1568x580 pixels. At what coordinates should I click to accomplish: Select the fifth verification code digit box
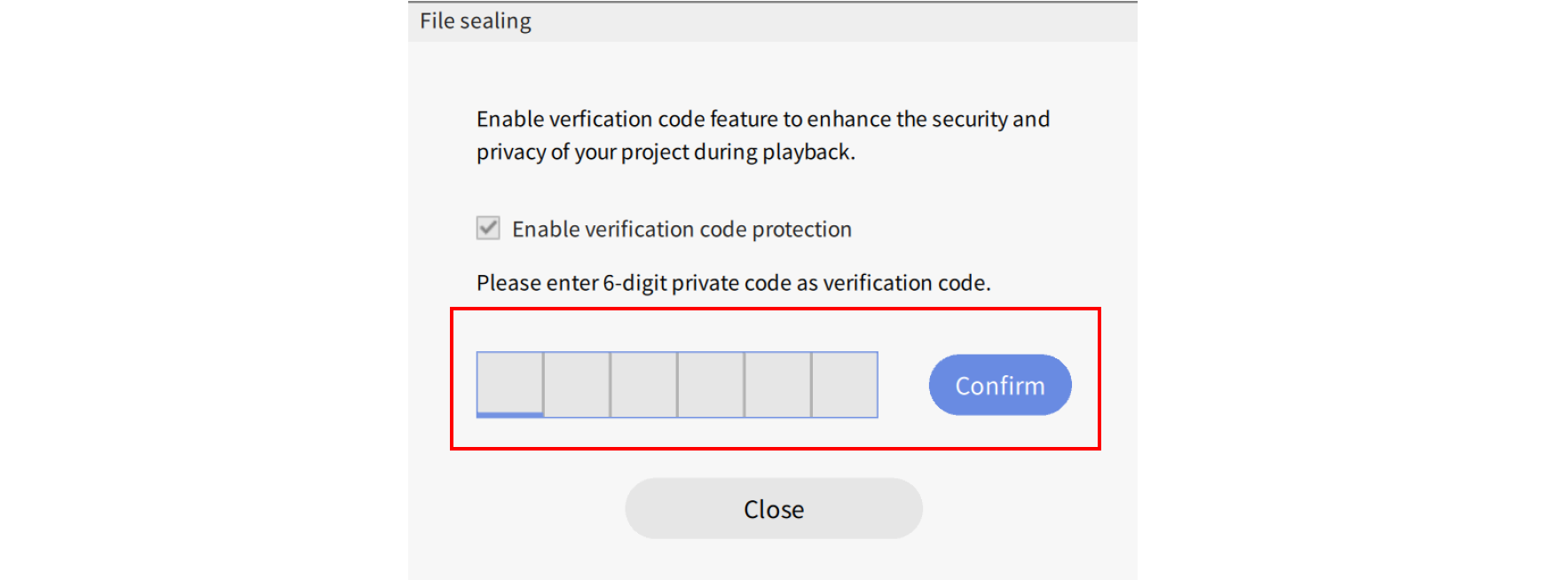pyautogui.click(x=778, y=384)
